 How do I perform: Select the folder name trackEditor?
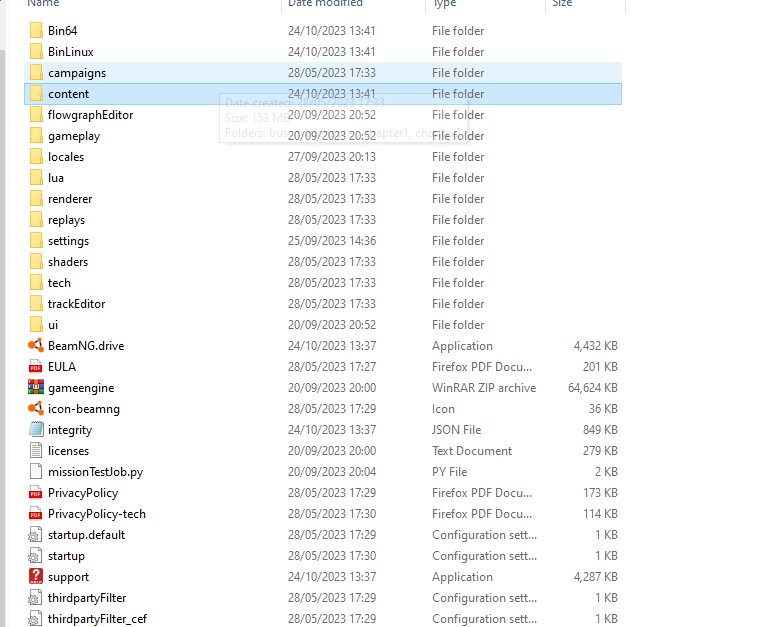pyautogui.click(x=76, y=304)
